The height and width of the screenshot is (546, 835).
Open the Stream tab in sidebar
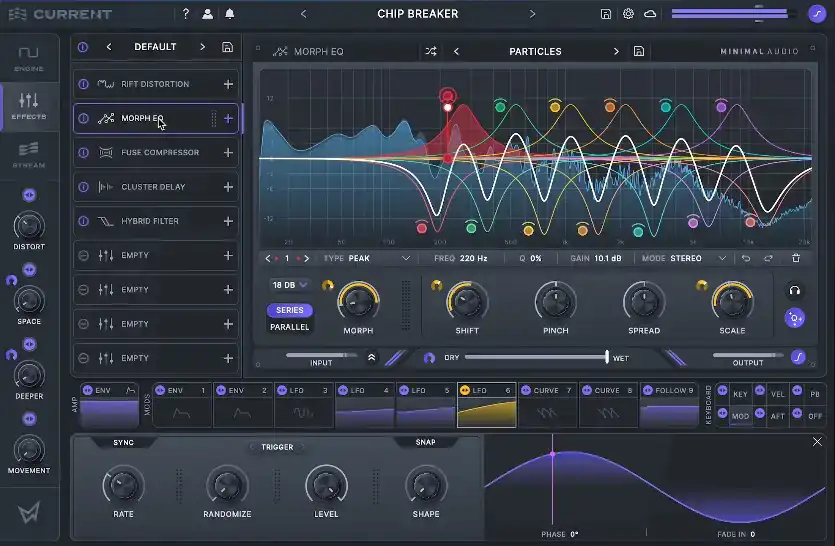coord(29,154)
